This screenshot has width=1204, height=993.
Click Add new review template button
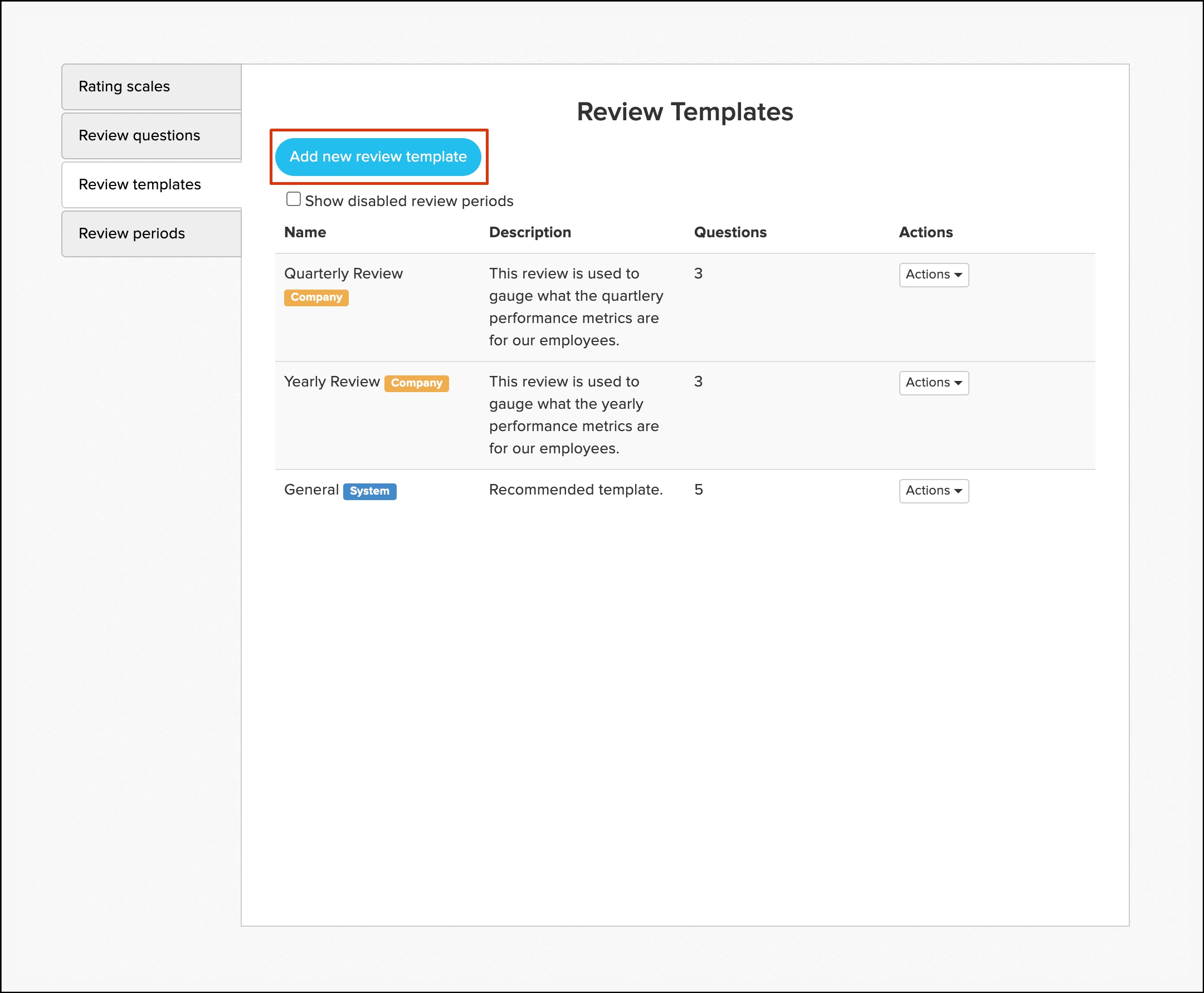click(x=378, y=156)
